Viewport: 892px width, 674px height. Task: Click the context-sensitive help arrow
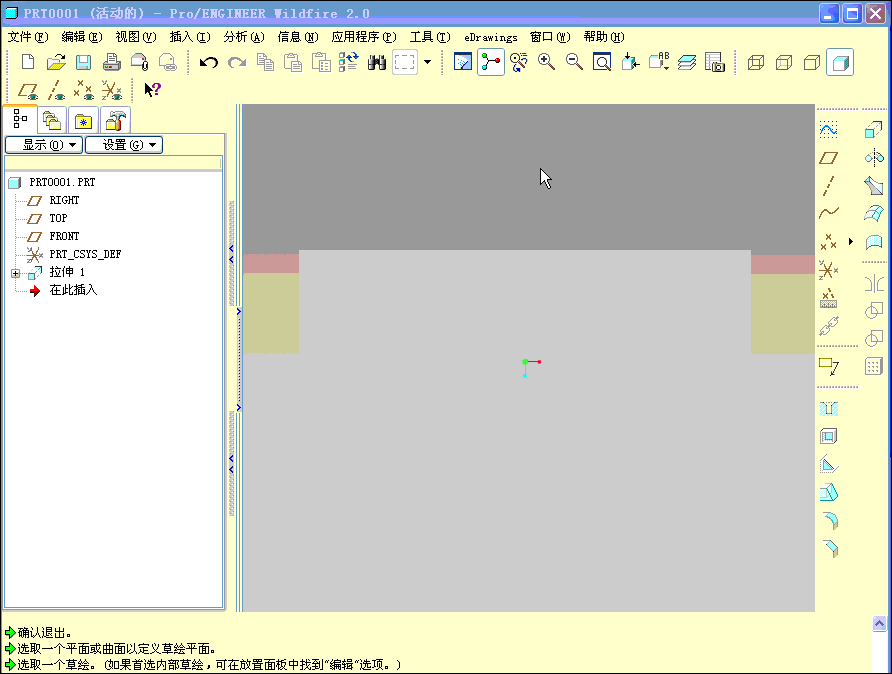(152, 90)
